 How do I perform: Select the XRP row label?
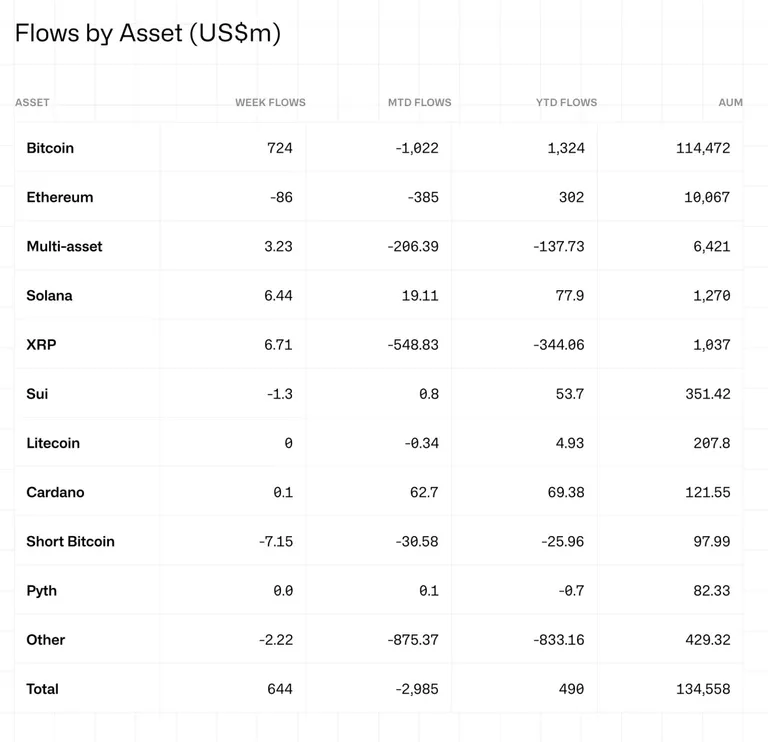(x=41, y=345)
